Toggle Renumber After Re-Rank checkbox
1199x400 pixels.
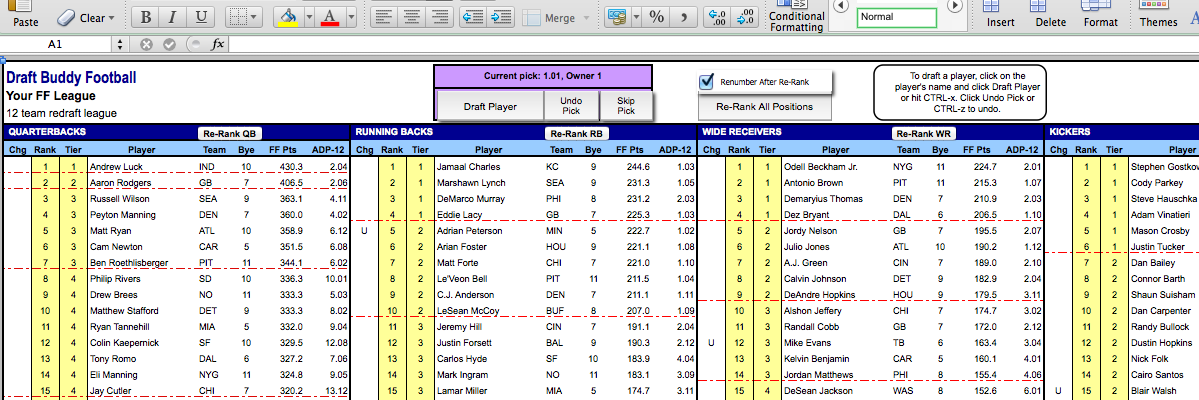tap(707, 81)
